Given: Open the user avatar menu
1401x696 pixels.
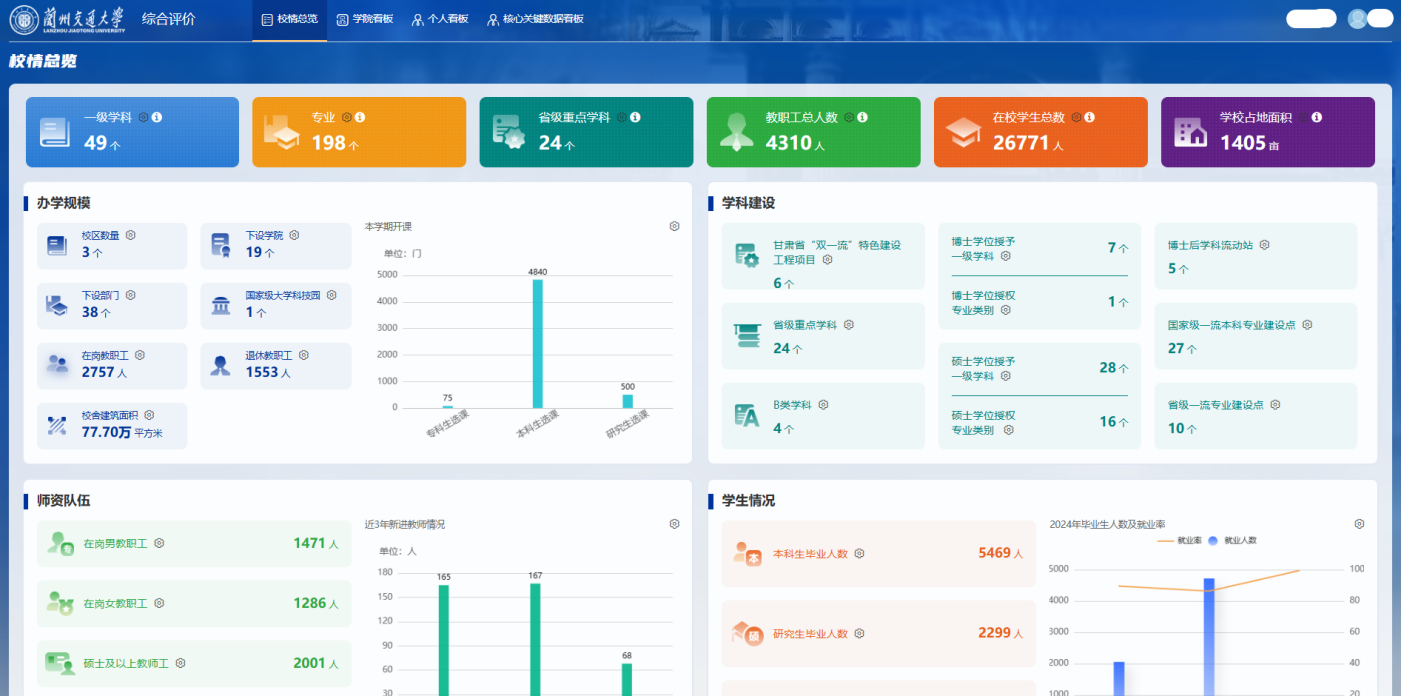Looking at the screenshot, I should point(1357,18).
